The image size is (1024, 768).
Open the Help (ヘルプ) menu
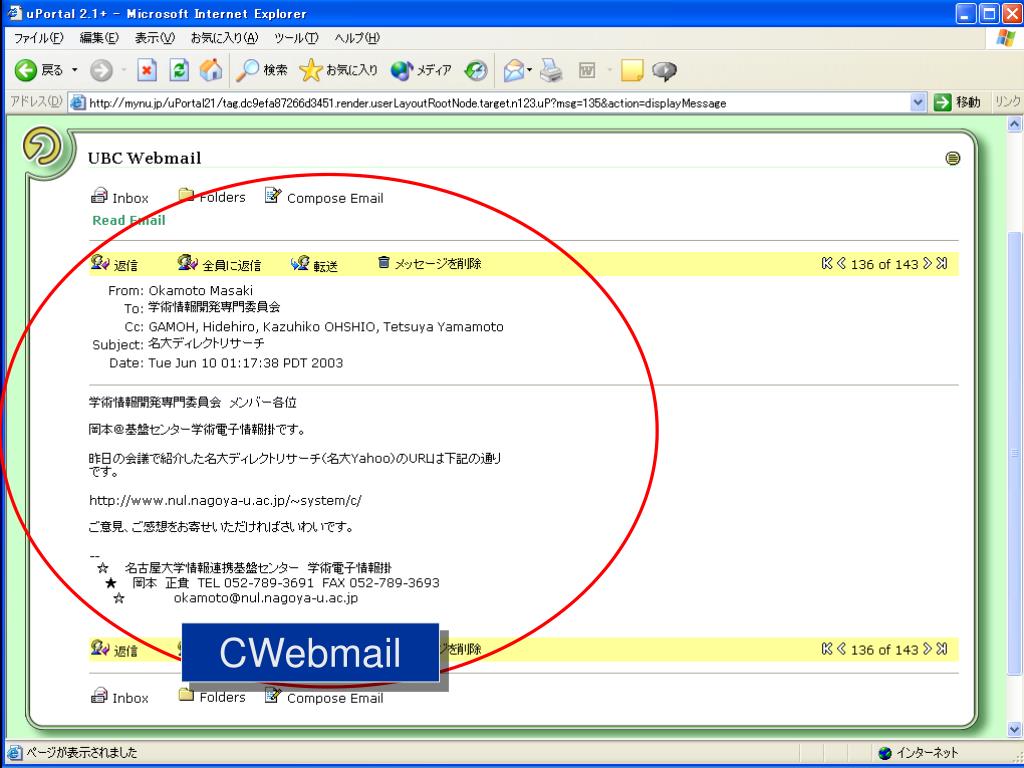[357, 38]
